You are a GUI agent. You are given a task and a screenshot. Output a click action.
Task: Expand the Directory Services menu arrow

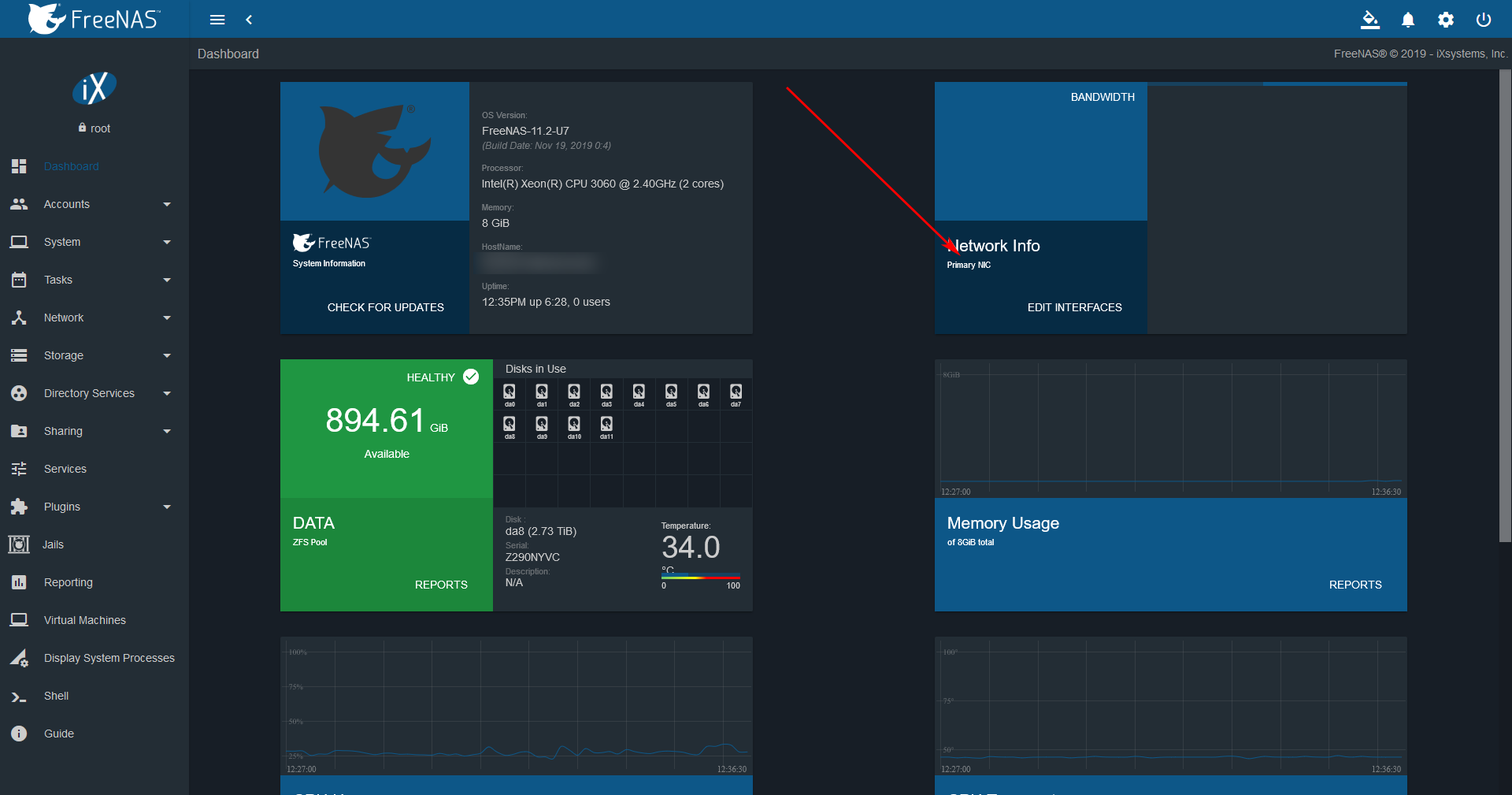(167, 394)
